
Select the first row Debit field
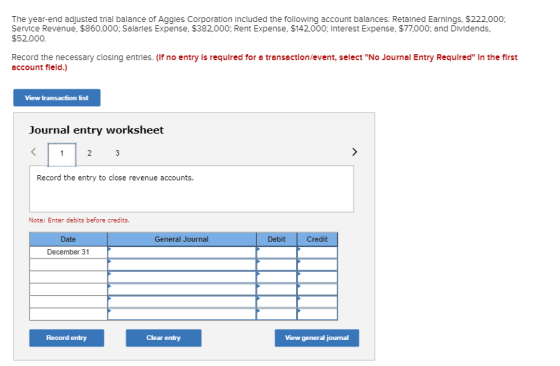click(276, 252)
